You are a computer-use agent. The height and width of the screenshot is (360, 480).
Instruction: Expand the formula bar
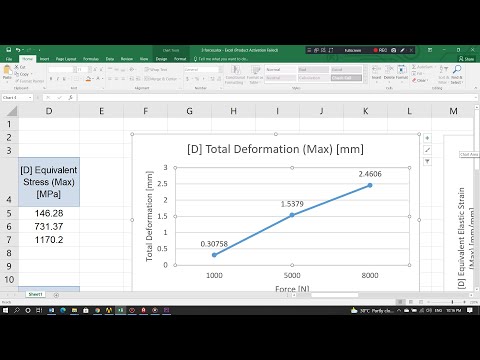click(x=475, y=97)
